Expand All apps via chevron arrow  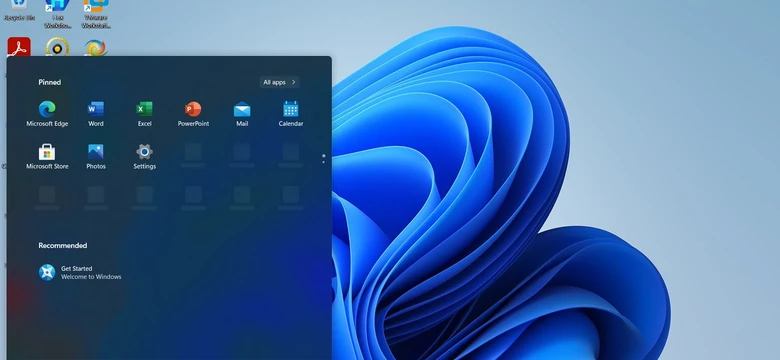(x=293, y=82)
